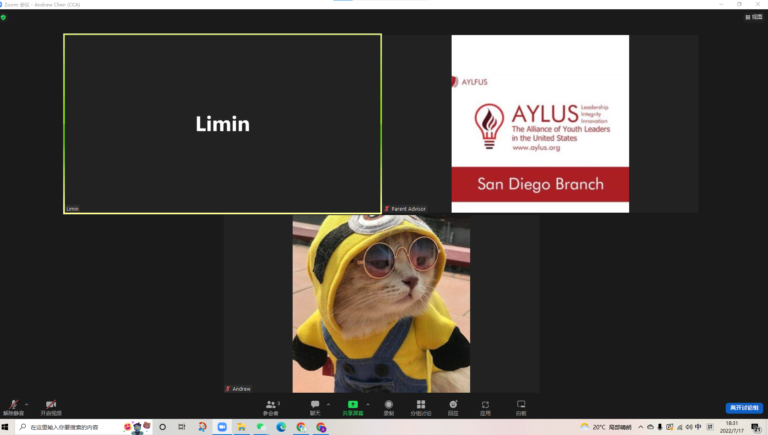768x435 pixels.
Task: Open the Whiteboard tool
Action: tap(521, 408)
